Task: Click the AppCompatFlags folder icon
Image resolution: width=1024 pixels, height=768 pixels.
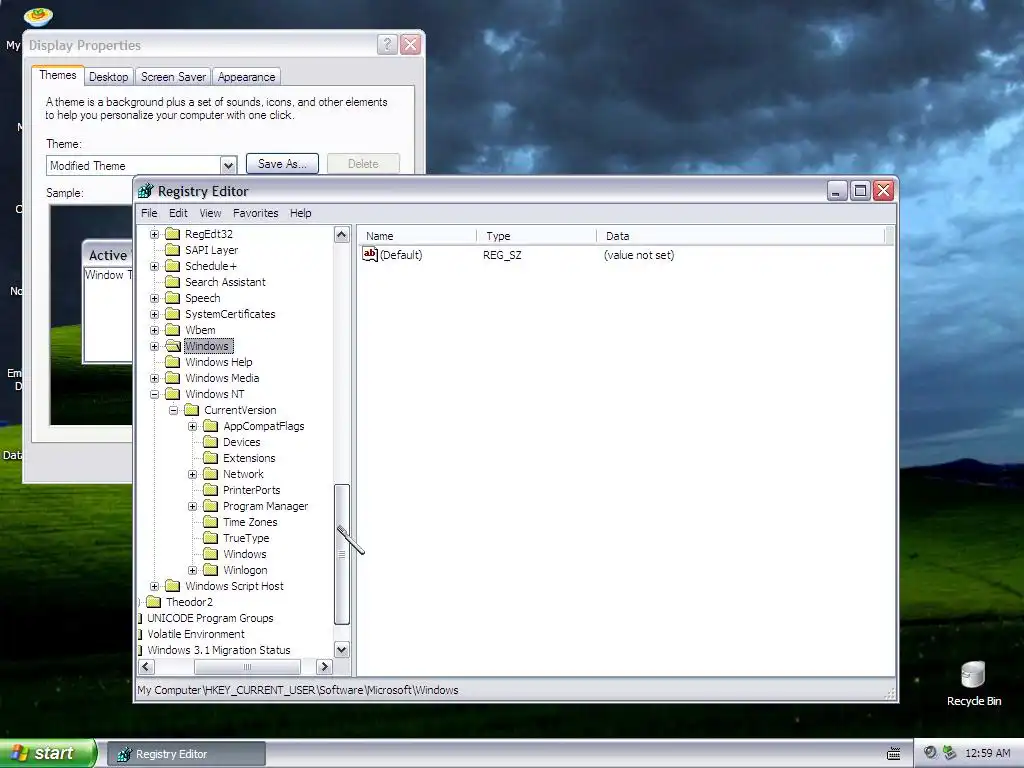Action: tap(210, 426)
